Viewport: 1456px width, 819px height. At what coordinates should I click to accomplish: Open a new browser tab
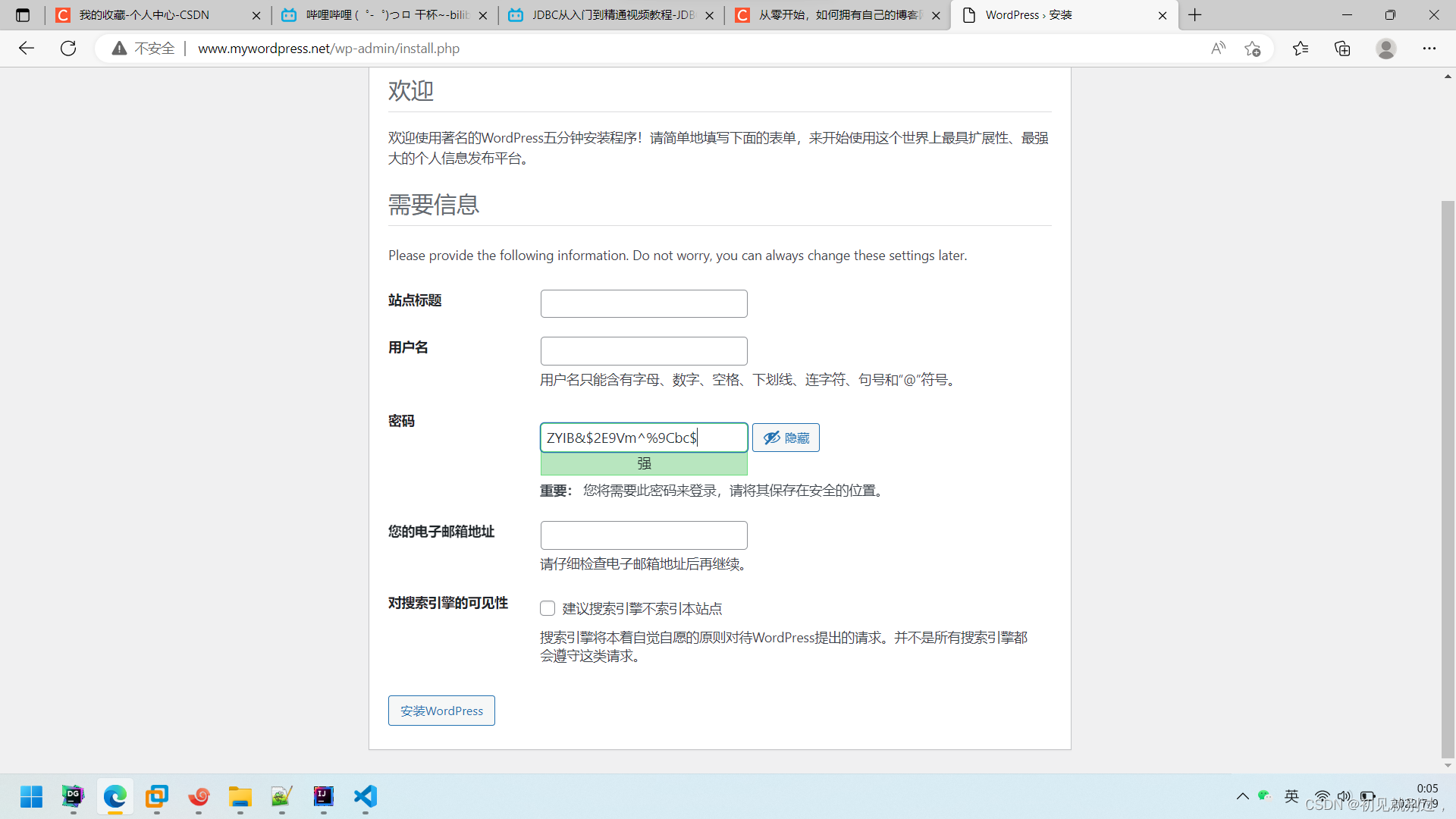click(x=1195, y=15)
